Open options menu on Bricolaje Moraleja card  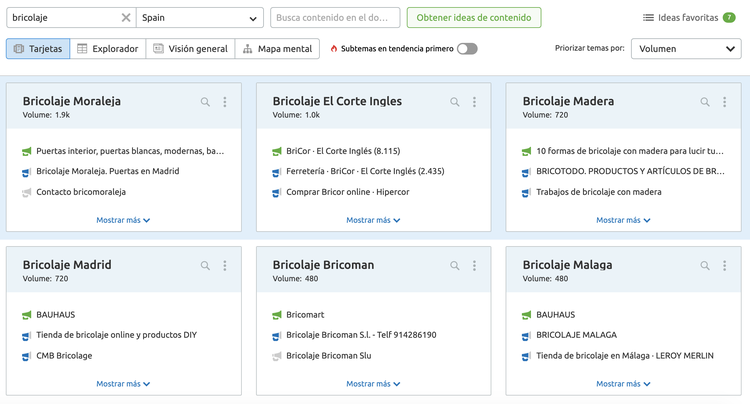(225, 102)
